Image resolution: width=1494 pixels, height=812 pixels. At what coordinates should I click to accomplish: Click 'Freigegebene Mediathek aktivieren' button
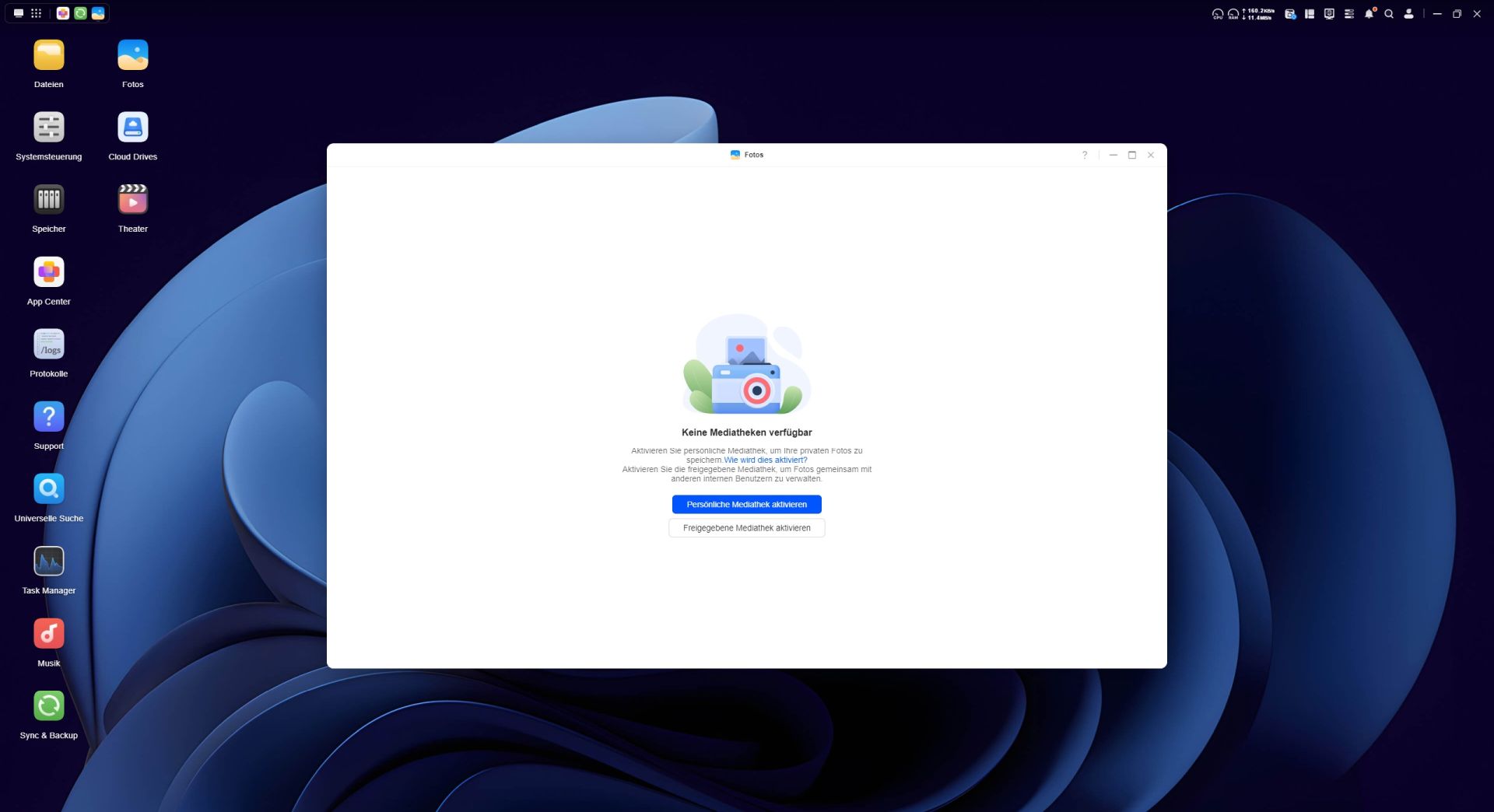point(746,528)
